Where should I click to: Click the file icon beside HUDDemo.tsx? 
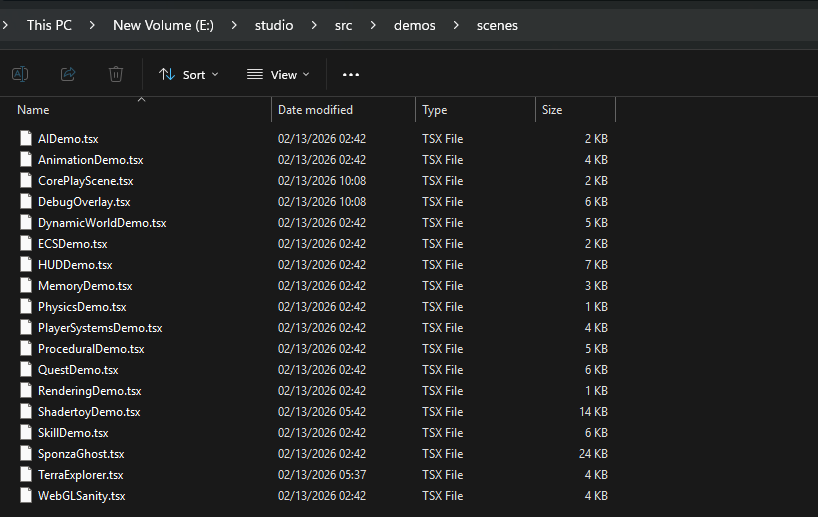coord(26,265)
